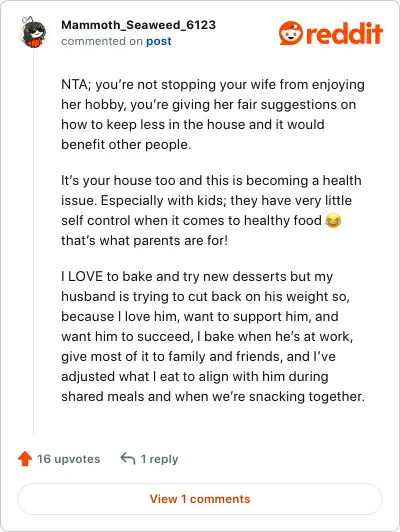The image size is (400, 532).
Task: Click the Reddit Snoo mascot logo
Action: (291, 33)
